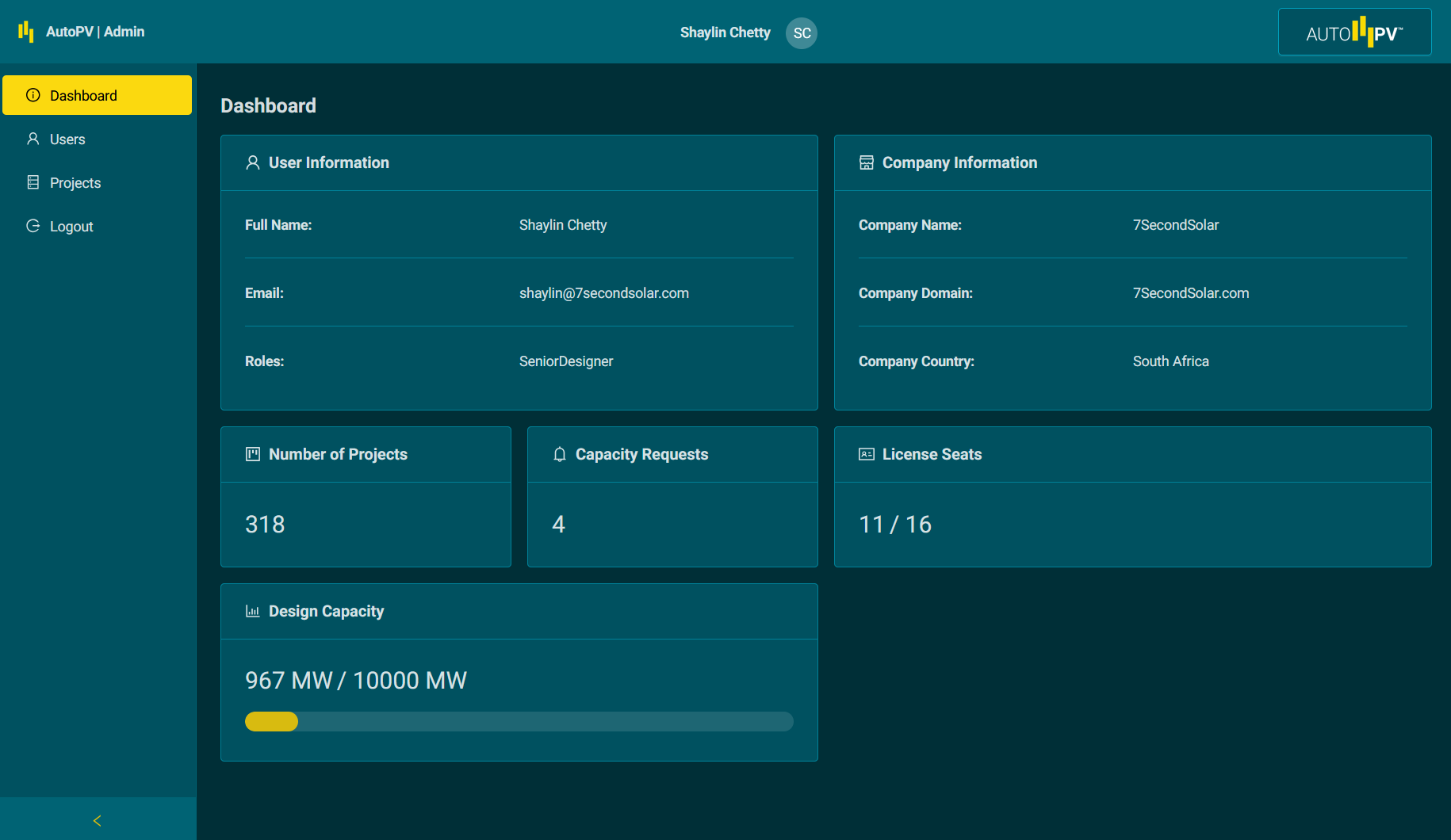This screenshot has width=1451, height=840.
Task: Click the User Information person icon
Action: pyautogui.click(x=253, y=162)
